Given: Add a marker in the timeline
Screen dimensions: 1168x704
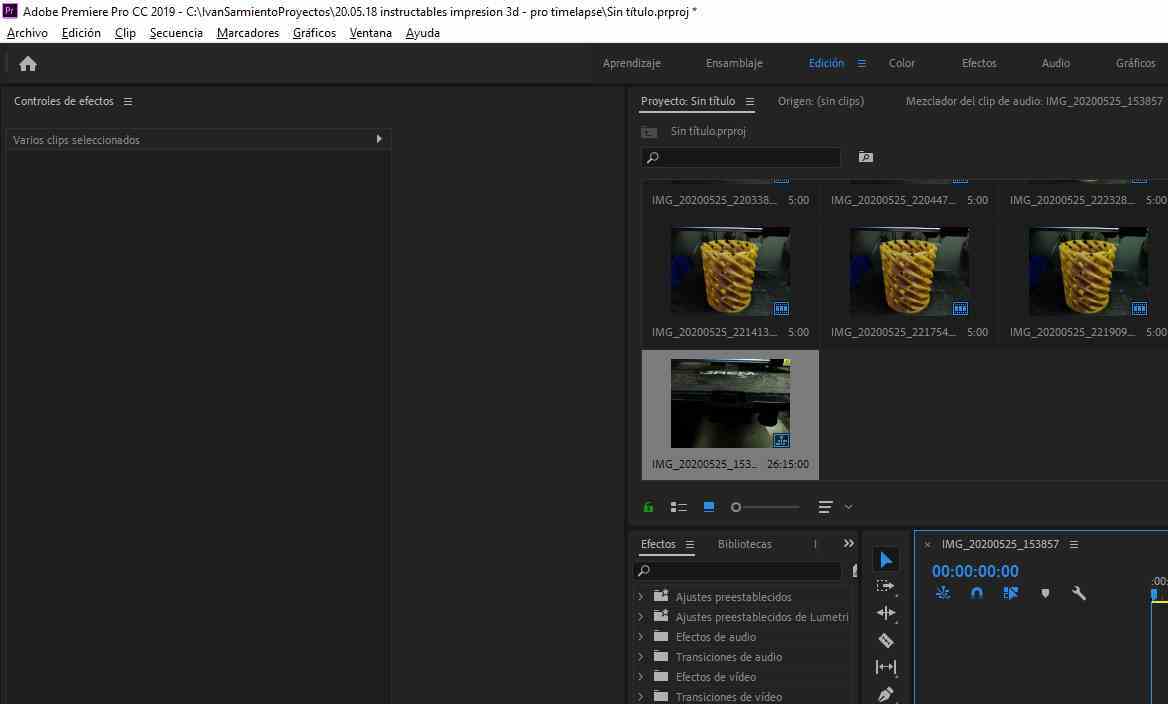Looking at the screenshot, I should click(1045, 594).
